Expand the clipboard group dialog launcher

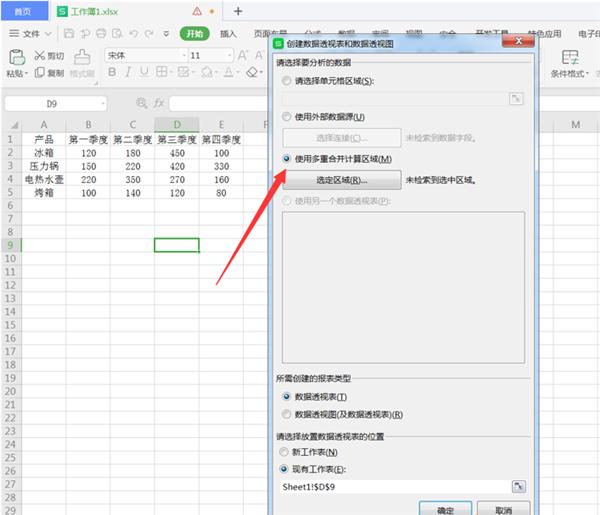tap(96, 83)
